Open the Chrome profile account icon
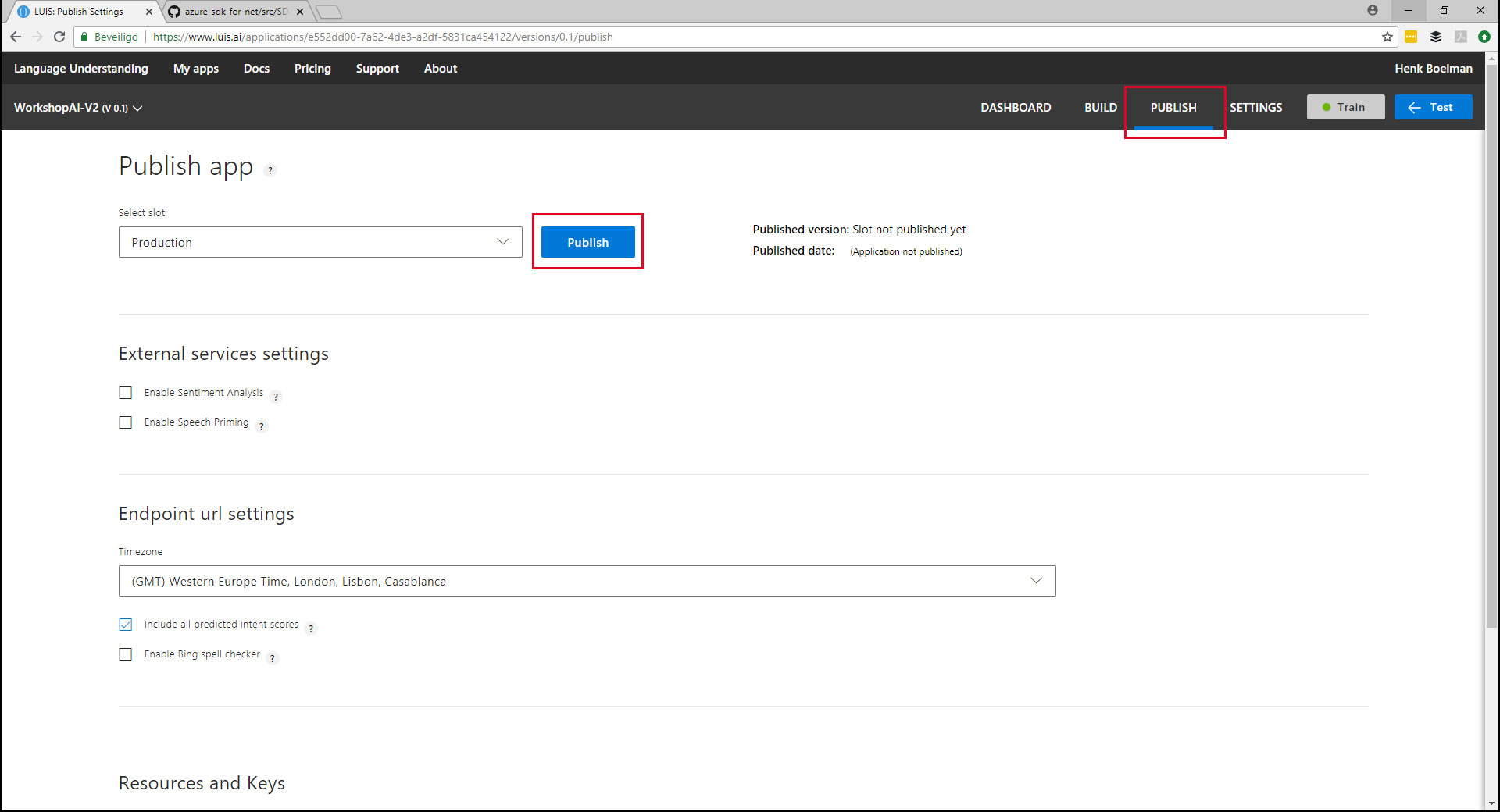This screenshot has height=812, width=1500. [1373, 10]
